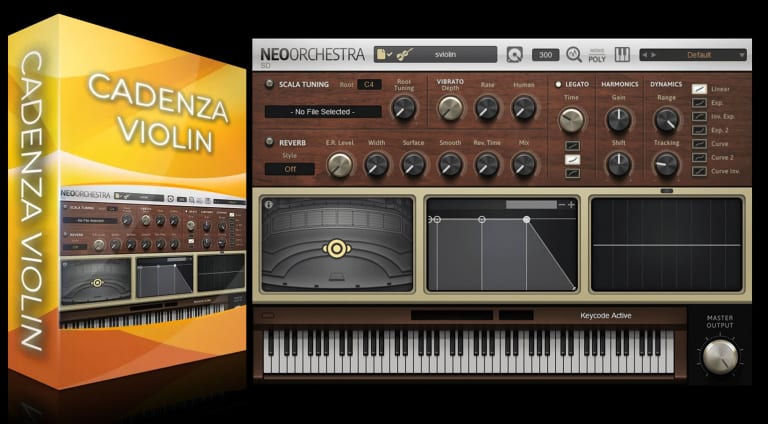The height and width of the screenshot is (424, 768).
Task: Click the Vibrato Depth knob
Action: coord(451,108)
